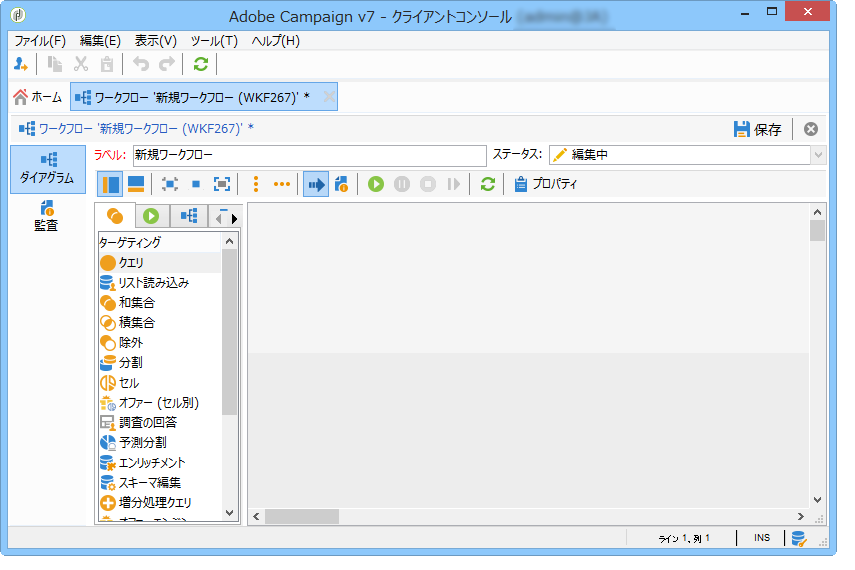855x570 pixels.
Task: Click diagram vertical scrollbar down arrow
Action: click(x=817, y=500)
